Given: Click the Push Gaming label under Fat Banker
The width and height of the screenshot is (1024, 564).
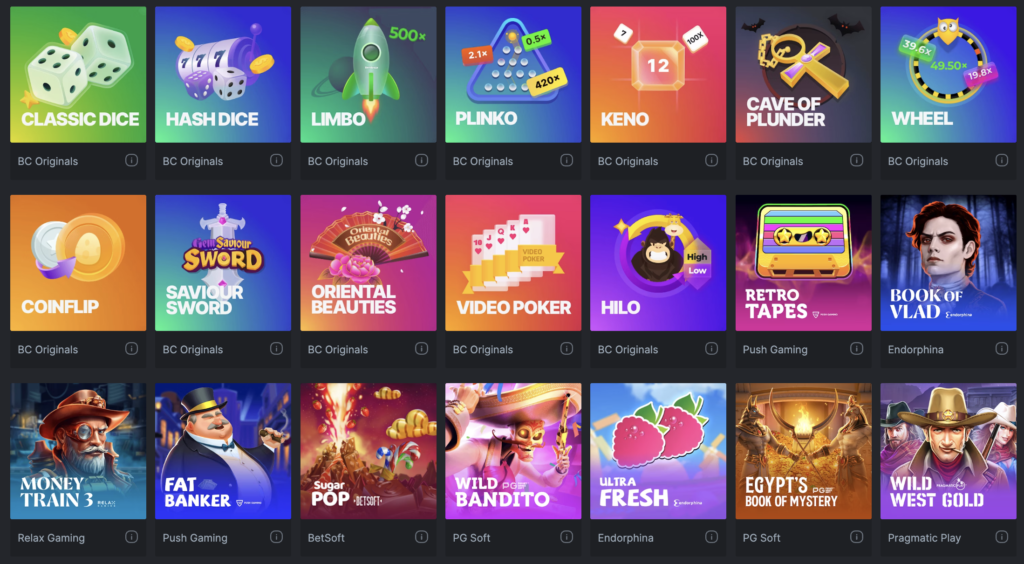Looking at the screenshot, I should click(195, 538).
